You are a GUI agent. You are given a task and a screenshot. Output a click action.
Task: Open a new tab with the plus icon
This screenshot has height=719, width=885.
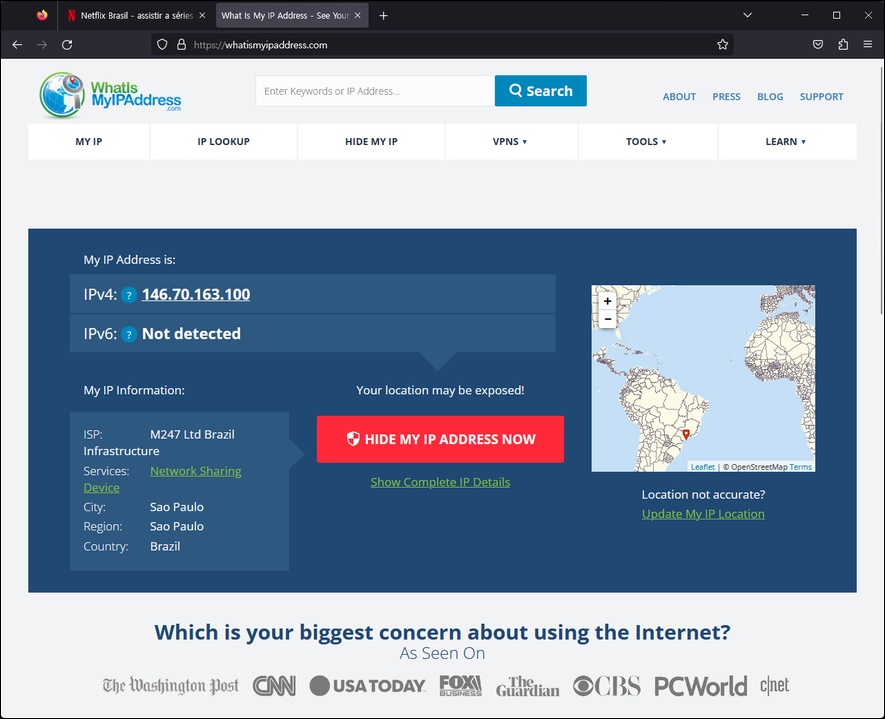383,16
